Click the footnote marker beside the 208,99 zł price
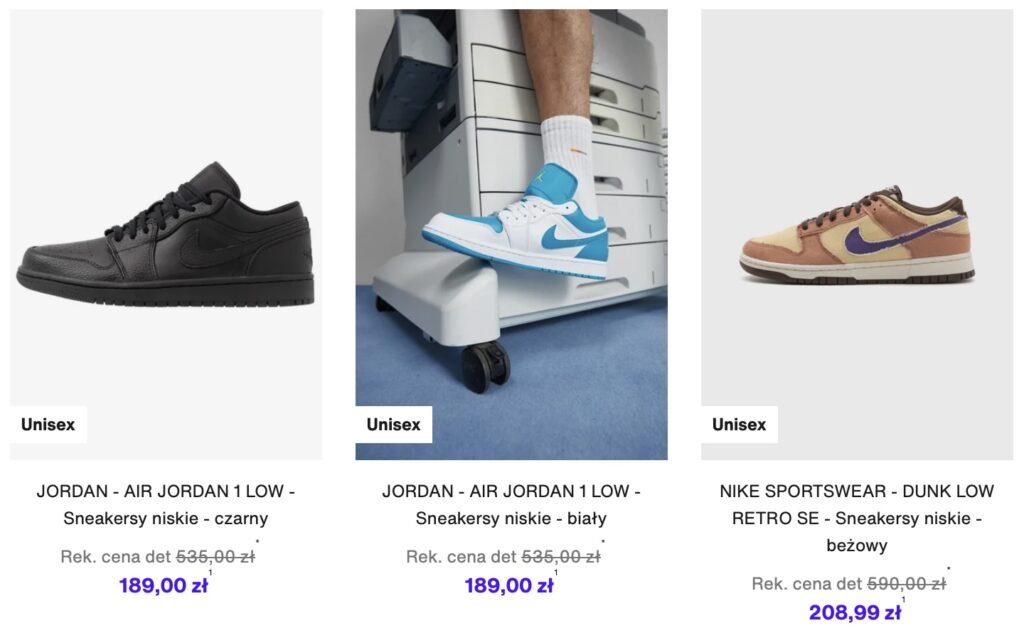This screenshot has width=1024, height=633. pyautogui.click(x=904, y=600)
